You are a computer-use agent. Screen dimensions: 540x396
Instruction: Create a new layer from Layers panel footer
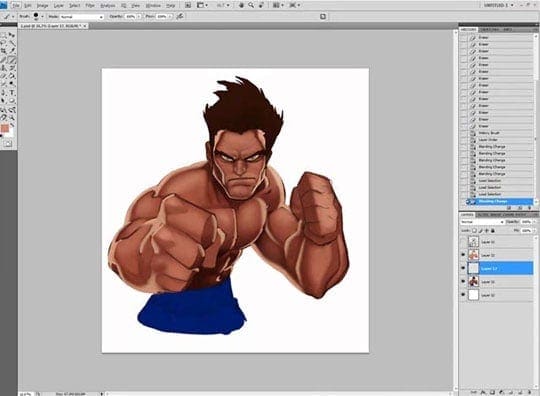[520, 392]
